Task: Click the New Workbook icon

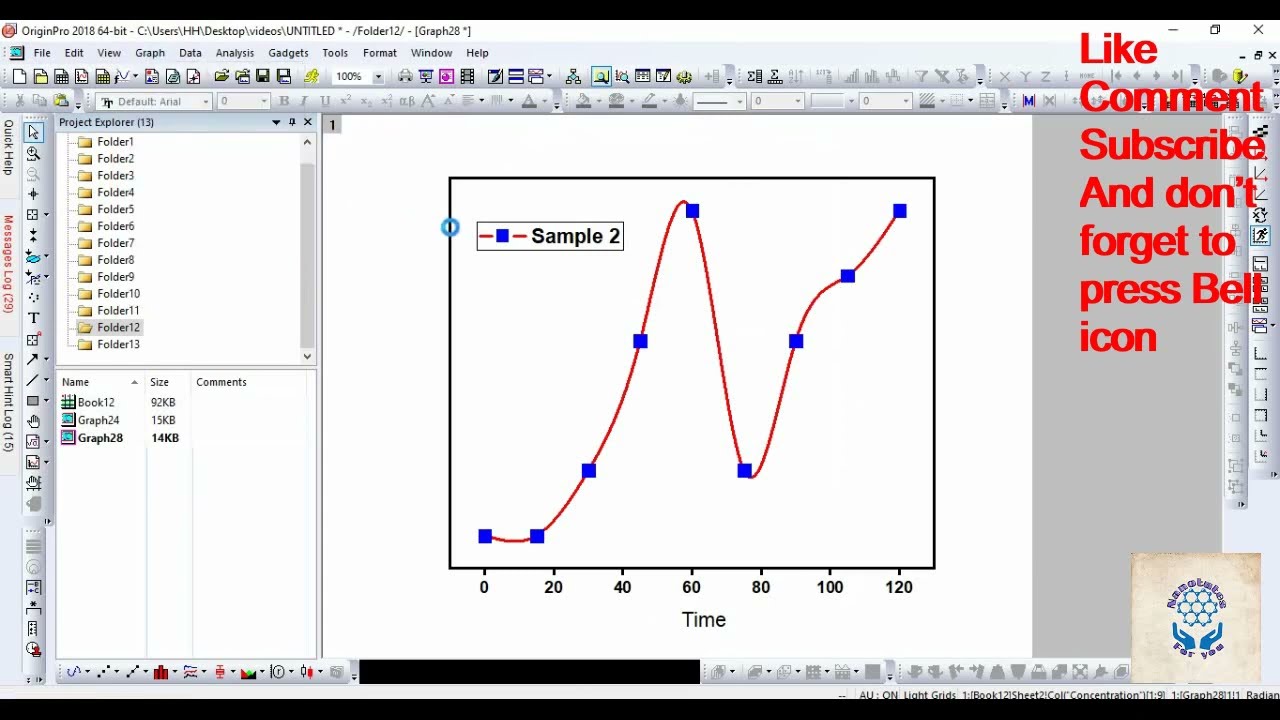Action: coord(61,76)
